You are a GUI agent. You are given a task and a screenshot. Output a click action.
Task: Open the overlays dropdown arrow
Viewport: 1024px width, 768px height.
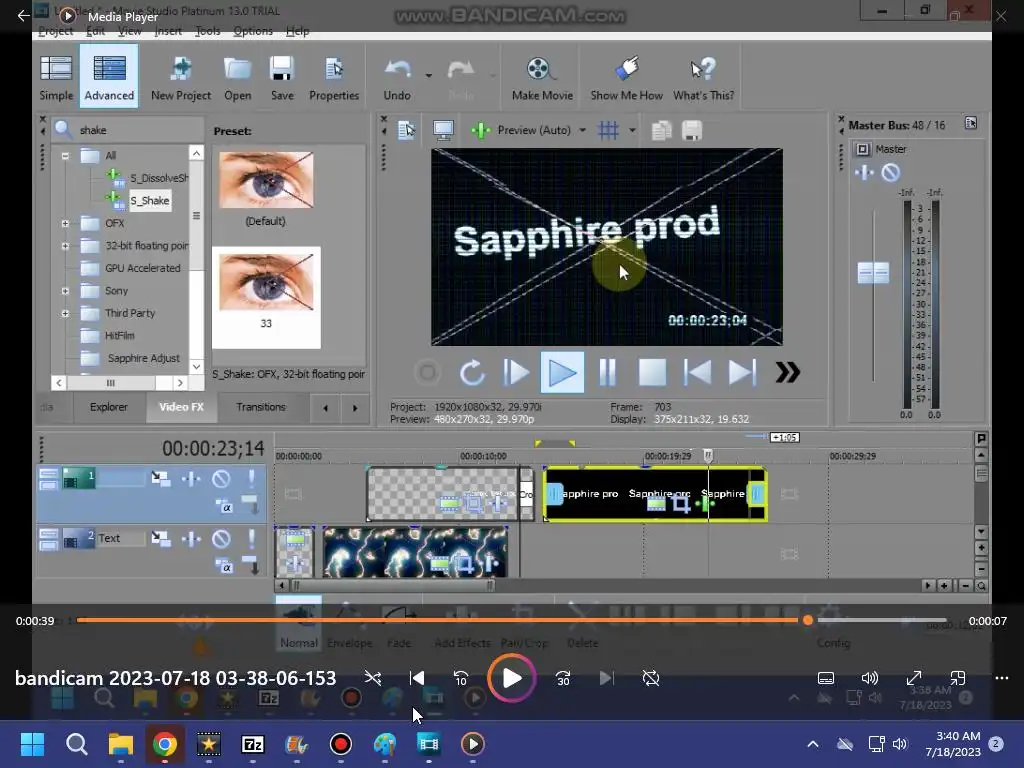pos(632,130)
